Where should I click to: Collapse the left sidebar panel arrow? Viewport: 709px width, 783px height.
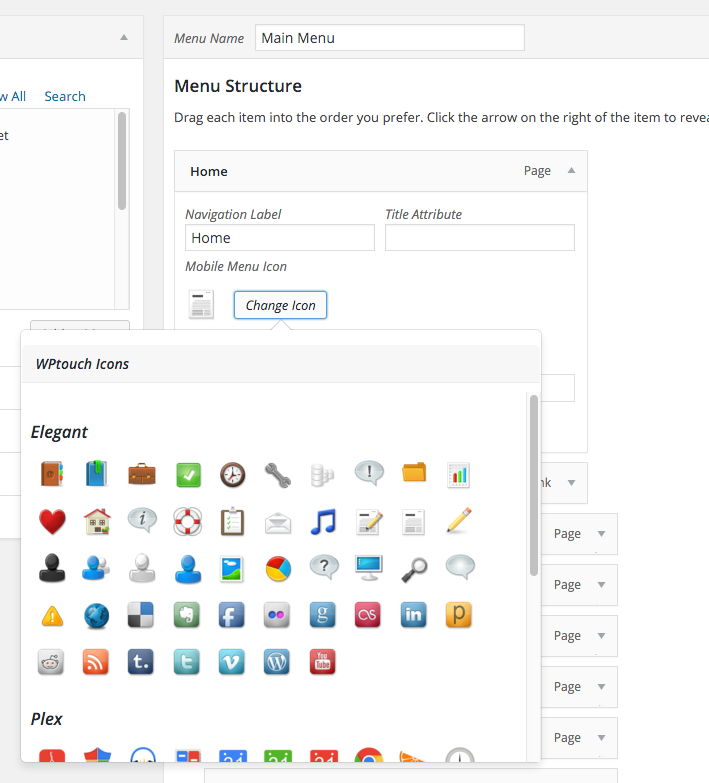click(124, 37)
